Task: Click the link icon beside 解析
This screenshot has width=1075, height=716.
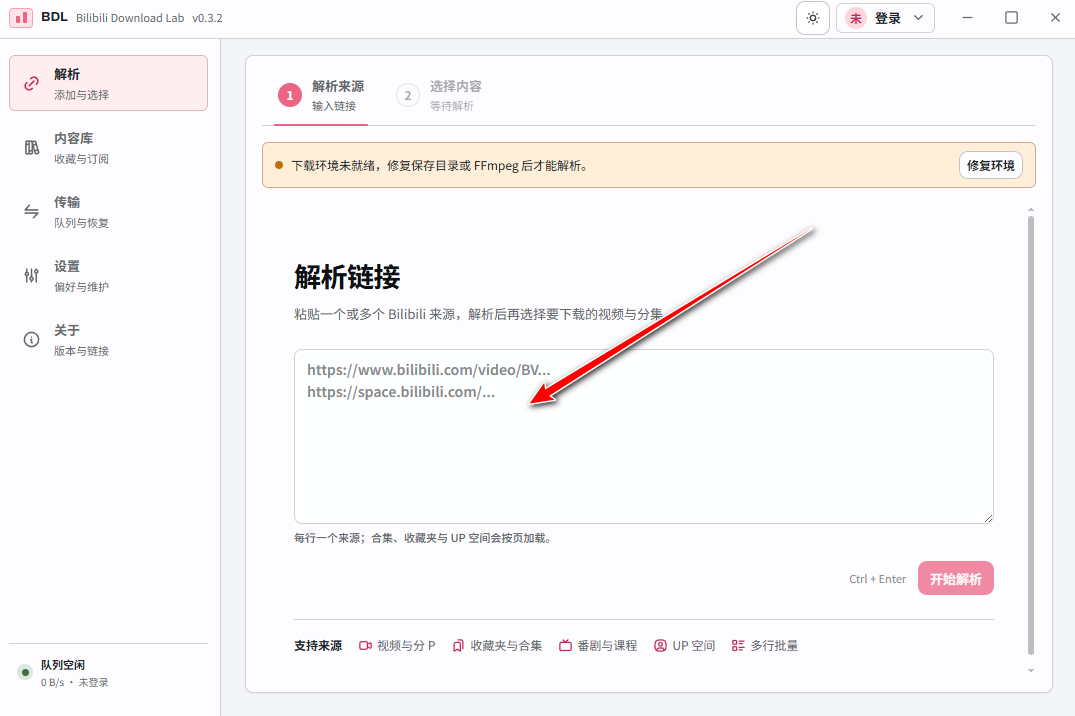Action: 32,84
